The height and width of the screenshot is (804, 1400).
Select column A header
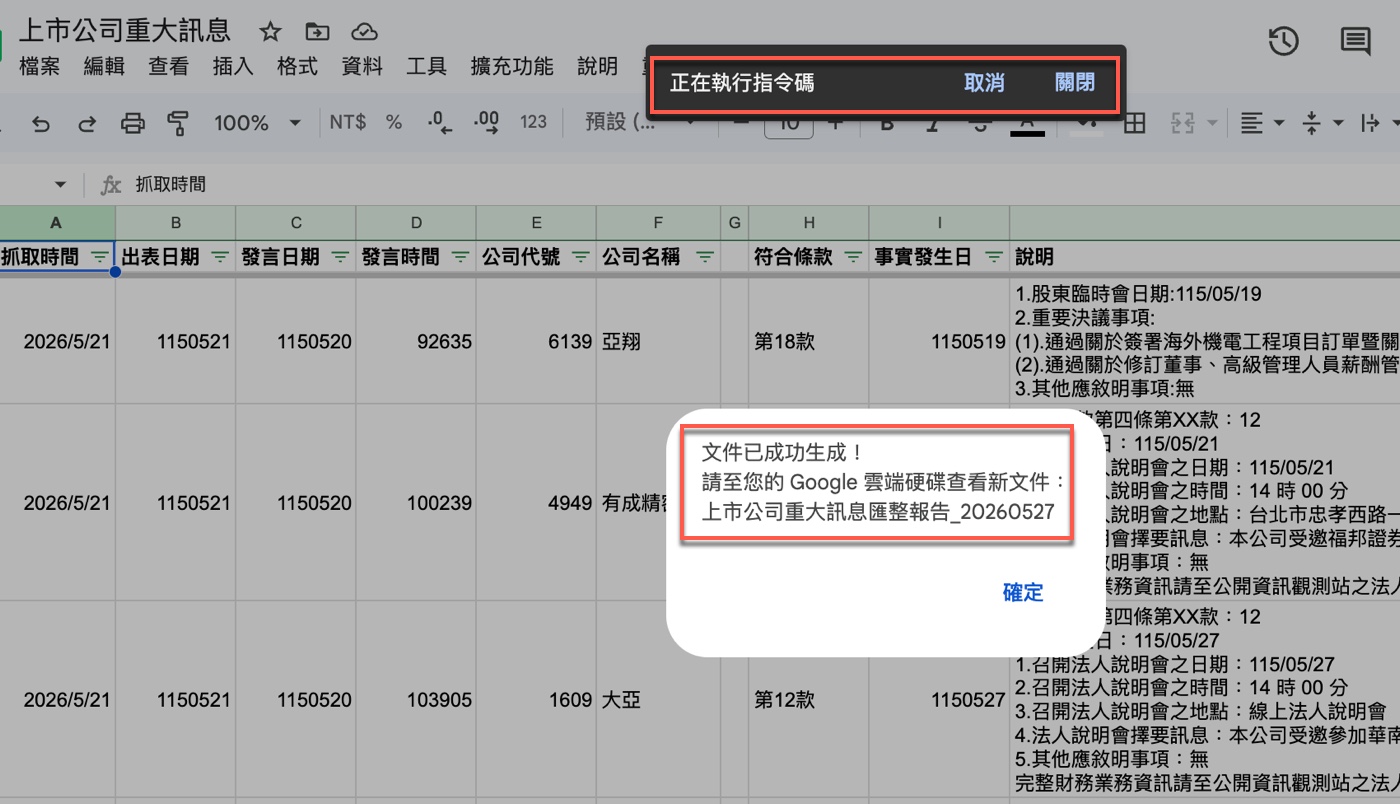click(x=56, y=222)
